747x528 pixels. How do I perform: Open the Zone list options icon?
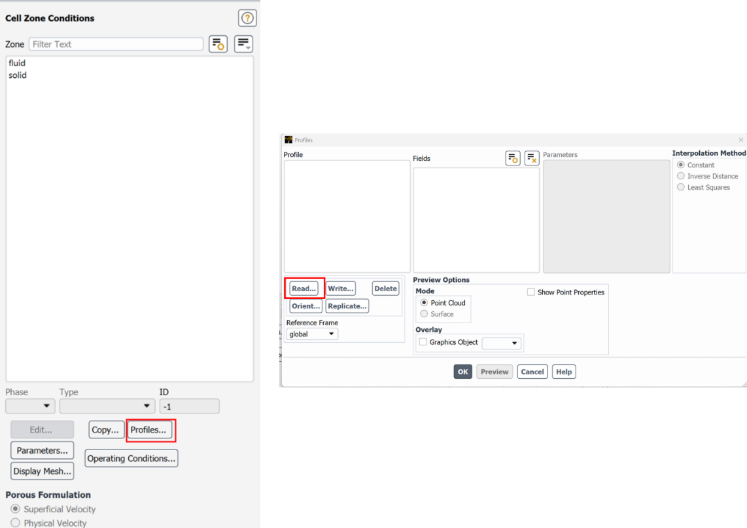click(x=243, y=44)
